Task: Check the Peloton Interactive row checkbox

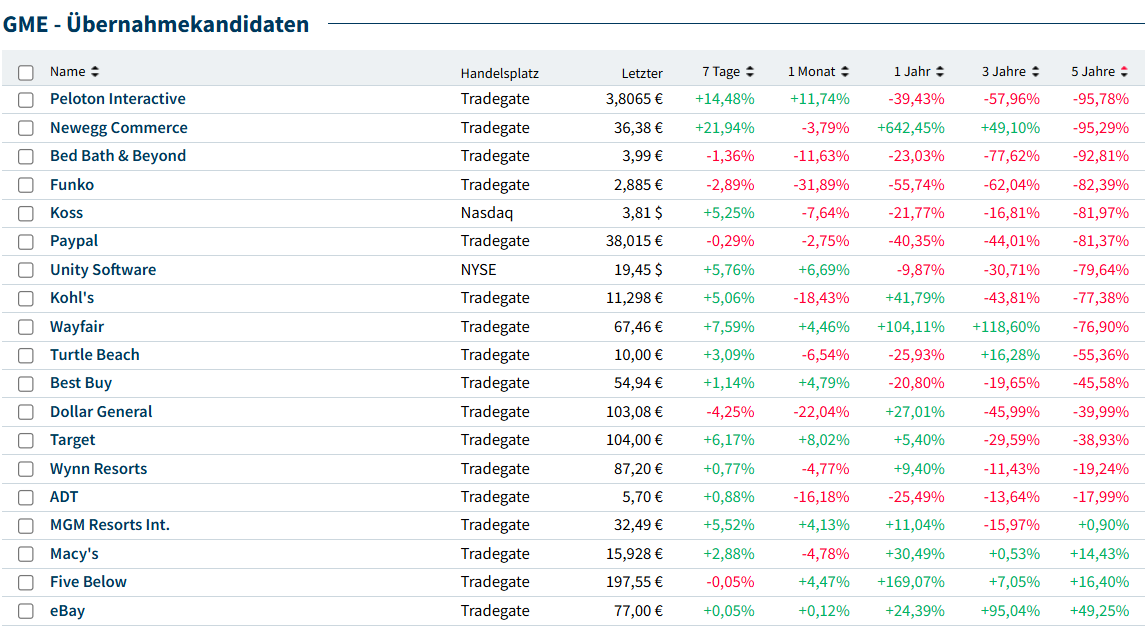Action: tap(26, 100)
